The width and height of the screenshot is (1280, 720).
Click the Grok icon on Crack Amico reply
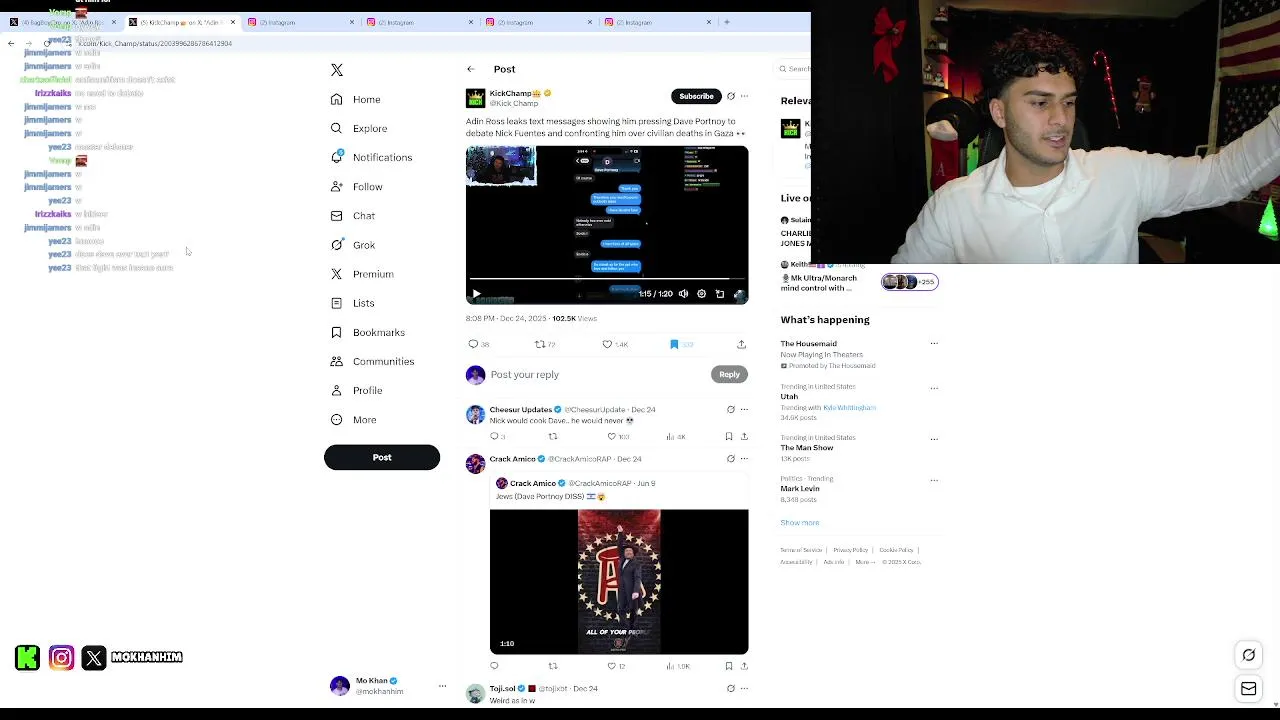[730, 459]
